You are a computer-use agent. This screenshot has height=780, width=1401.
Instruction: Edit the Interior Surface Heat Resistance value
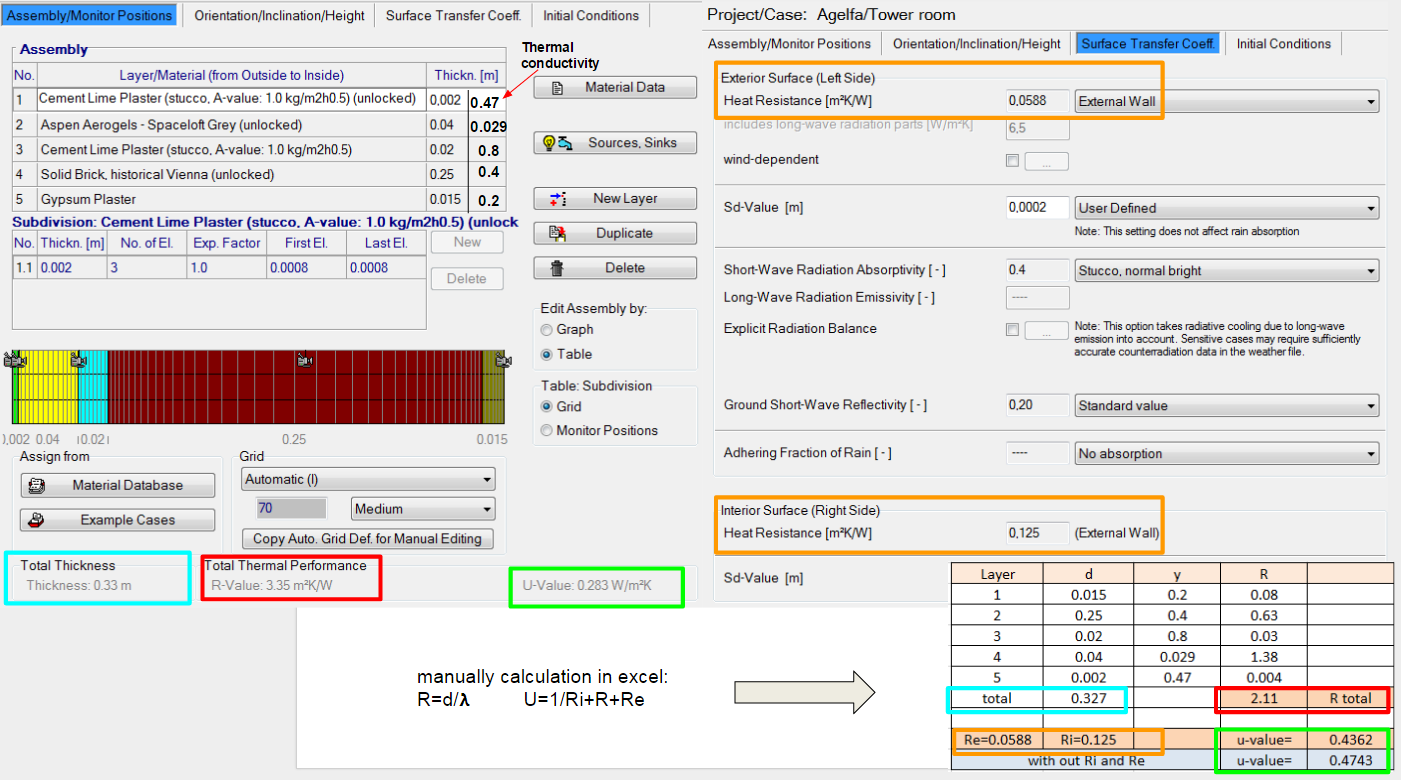[x=1037, y=533]
